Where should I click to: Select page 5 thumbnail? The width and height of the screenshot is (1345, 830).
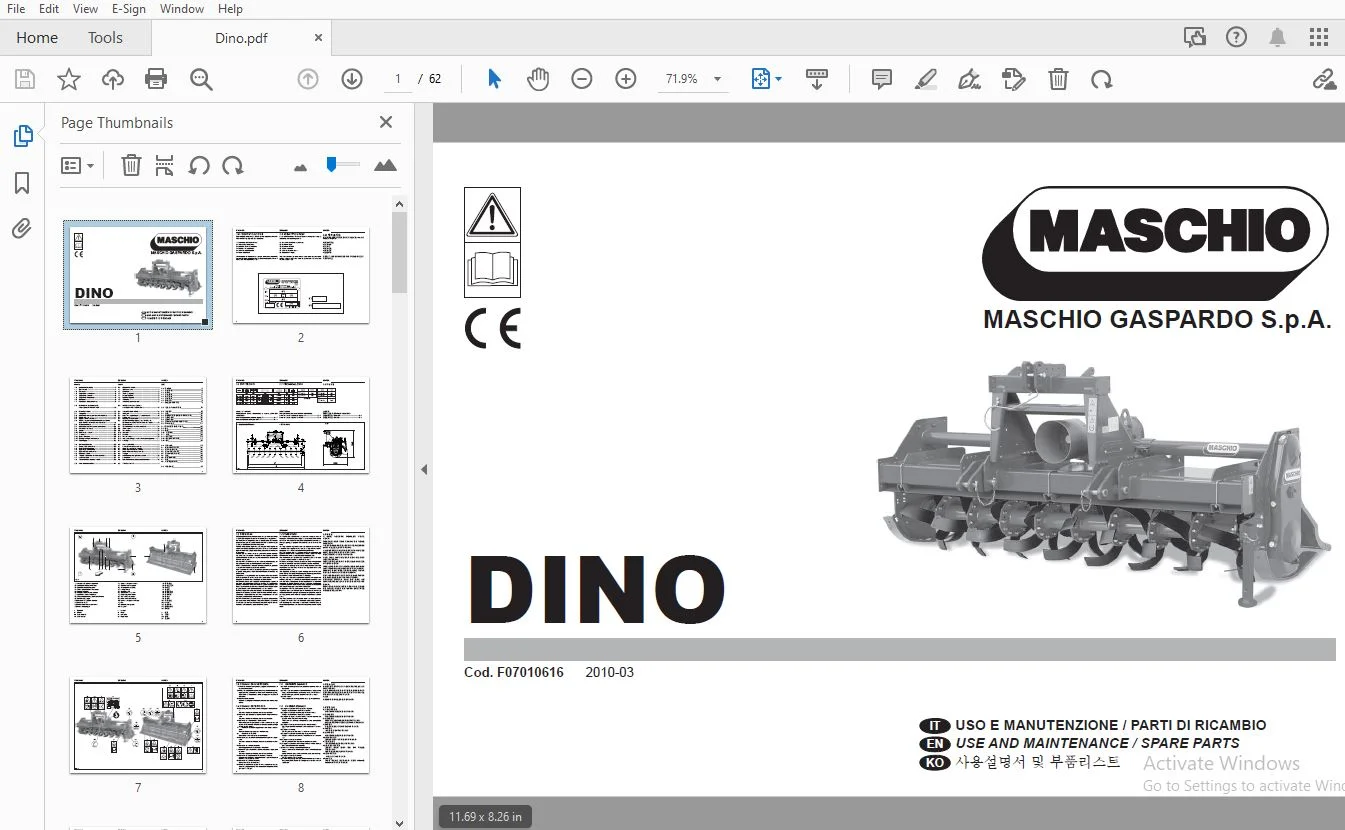[138, 575]
